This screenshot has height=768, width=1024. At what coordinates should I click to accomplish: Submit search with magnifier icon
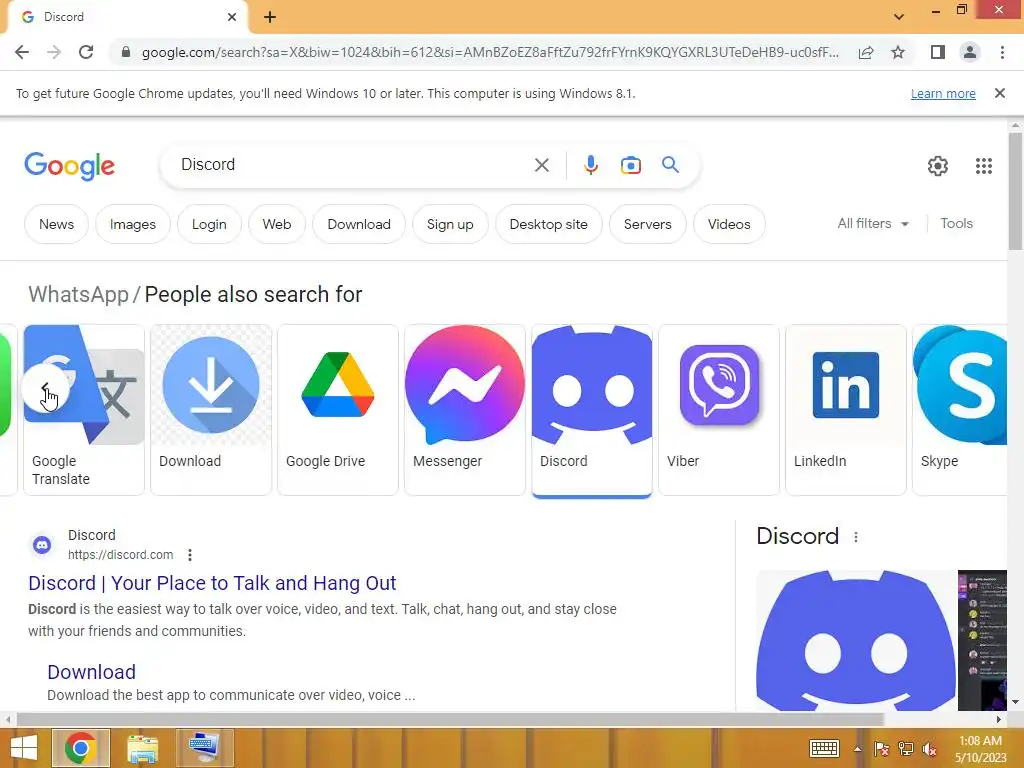(670, 165)
